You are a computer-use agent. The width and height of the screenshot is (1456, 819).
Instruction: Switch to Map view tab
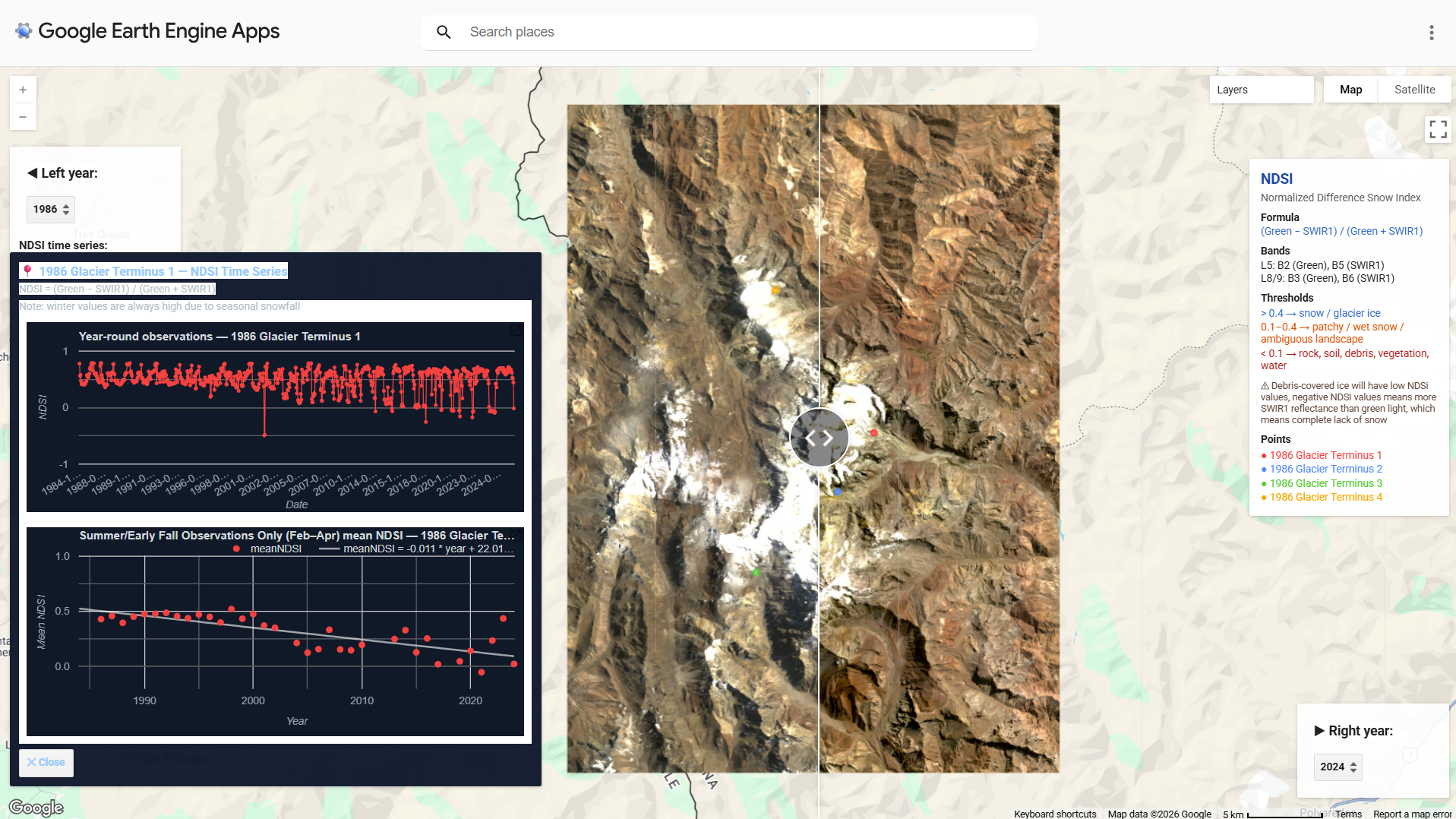1350,90
